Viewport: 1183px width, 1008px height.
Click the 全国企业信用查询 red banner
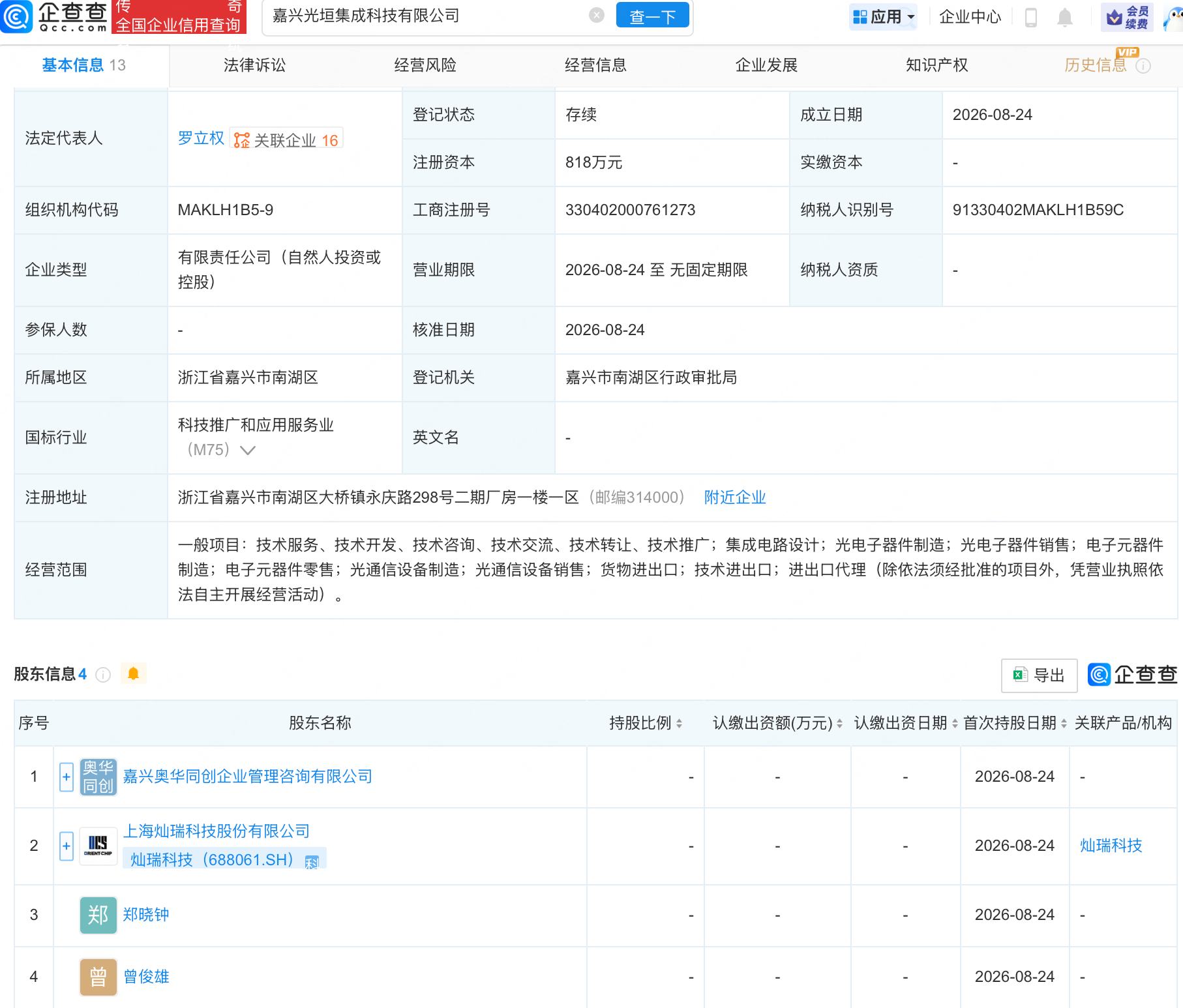tap(179, 17)
